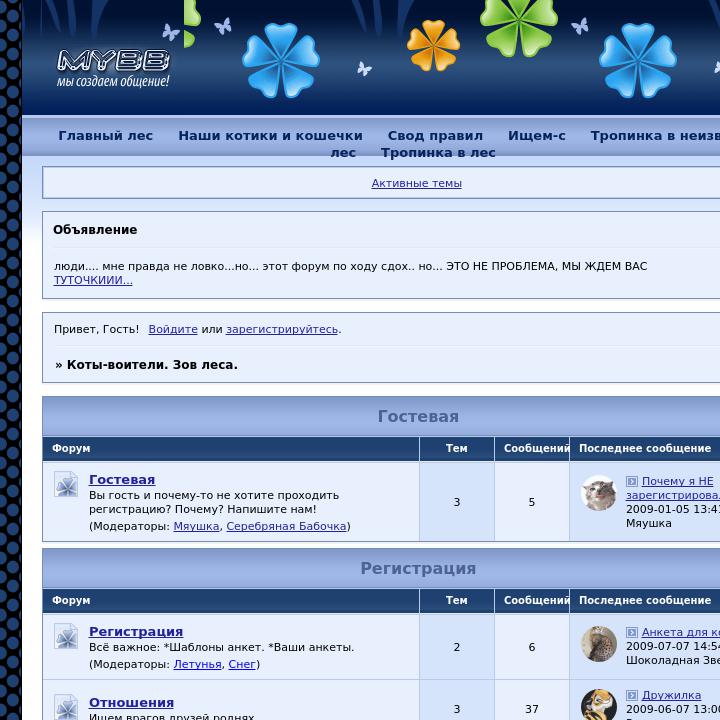This screenshot has width=720, height=720.
Task: Click the Гостевая forum status icon
Action: [x=66, y=485]
